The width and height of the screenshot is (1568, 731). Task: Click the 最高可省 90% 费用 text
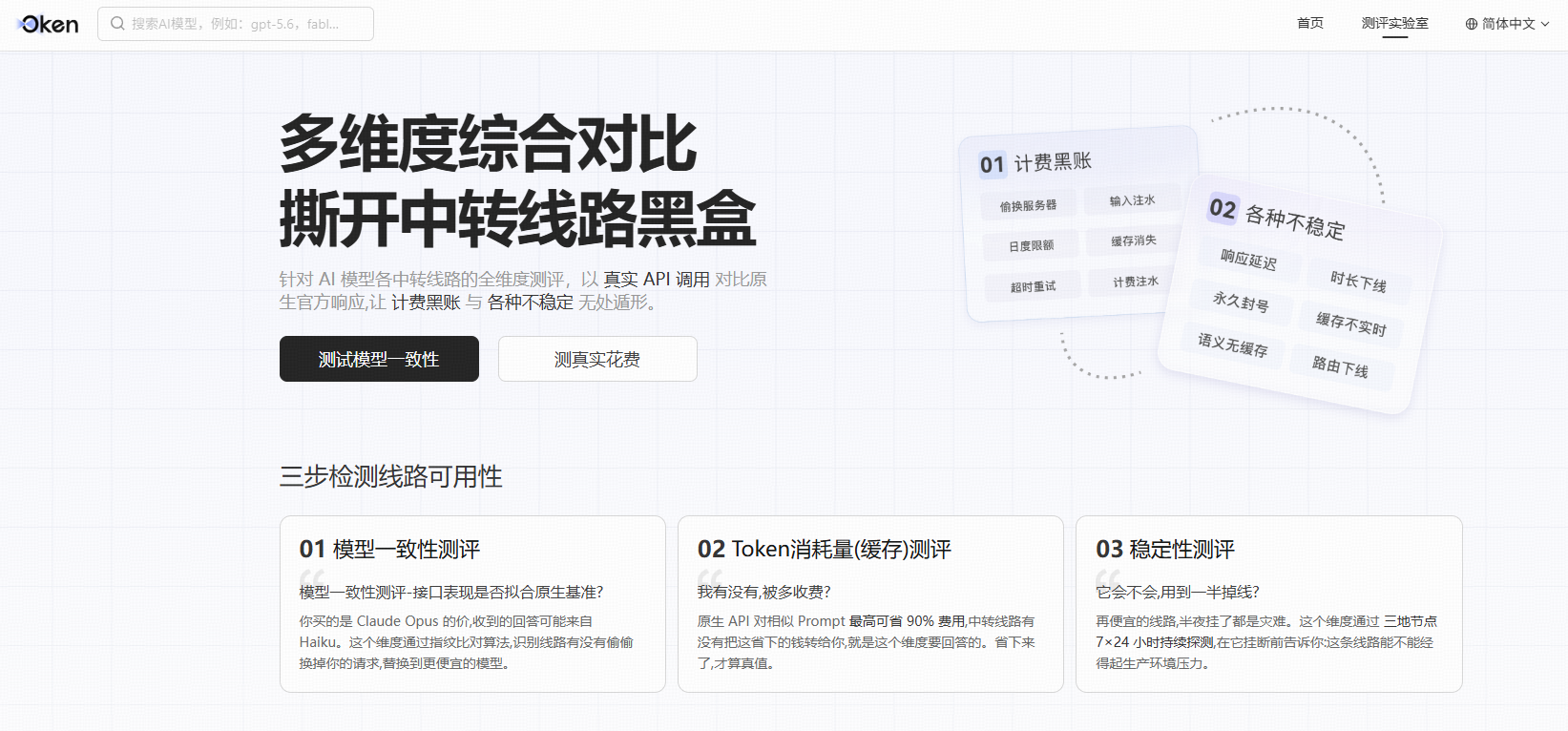907,621
